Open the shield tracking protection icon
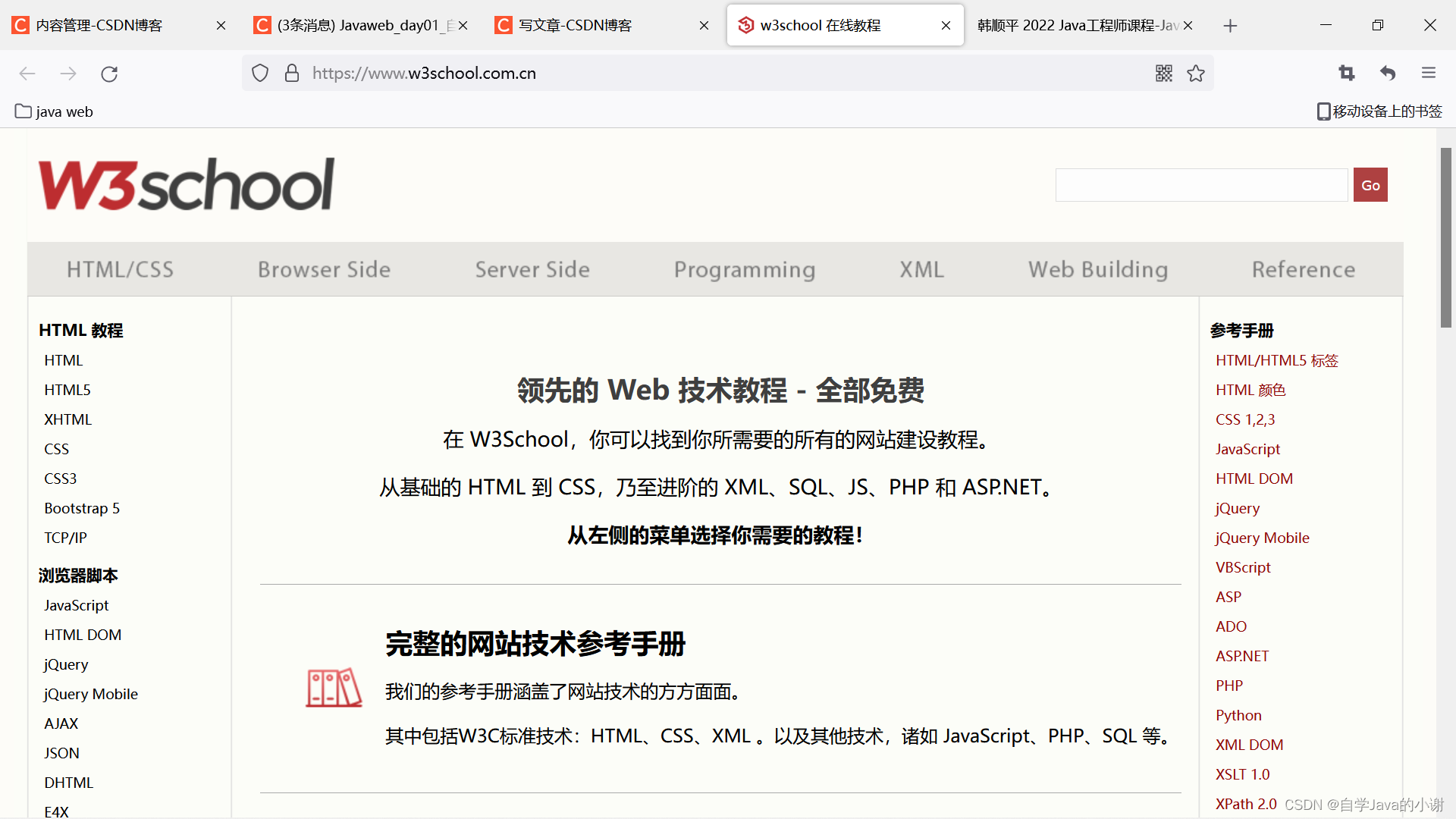Image resolution: width=1456 pixels, height=819 pixels. click(x=260, y=74)
